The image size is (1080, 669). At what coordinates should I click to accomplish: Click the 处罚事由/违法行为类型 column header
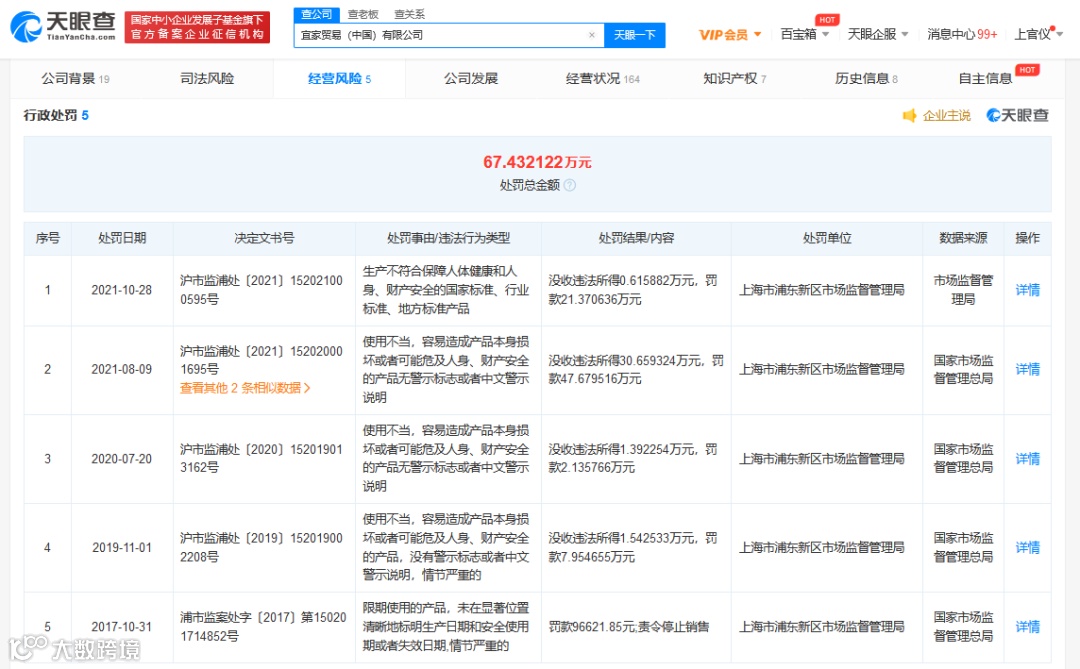(x=448, y=238)
